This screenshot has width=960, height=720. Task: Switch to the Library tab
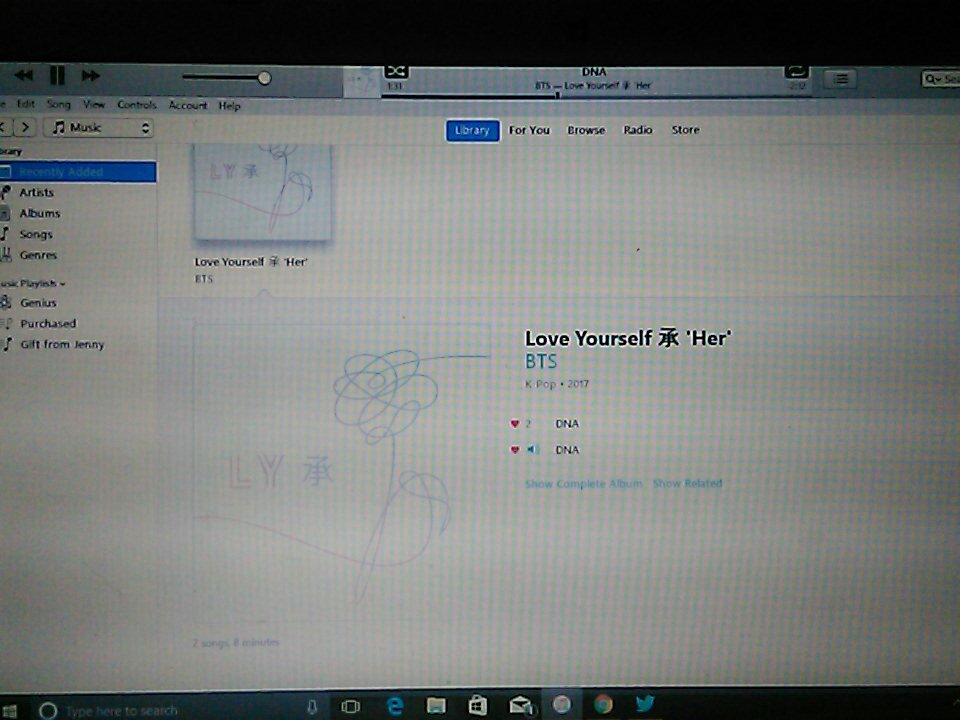pyautogui.click(x=473, y=130)
